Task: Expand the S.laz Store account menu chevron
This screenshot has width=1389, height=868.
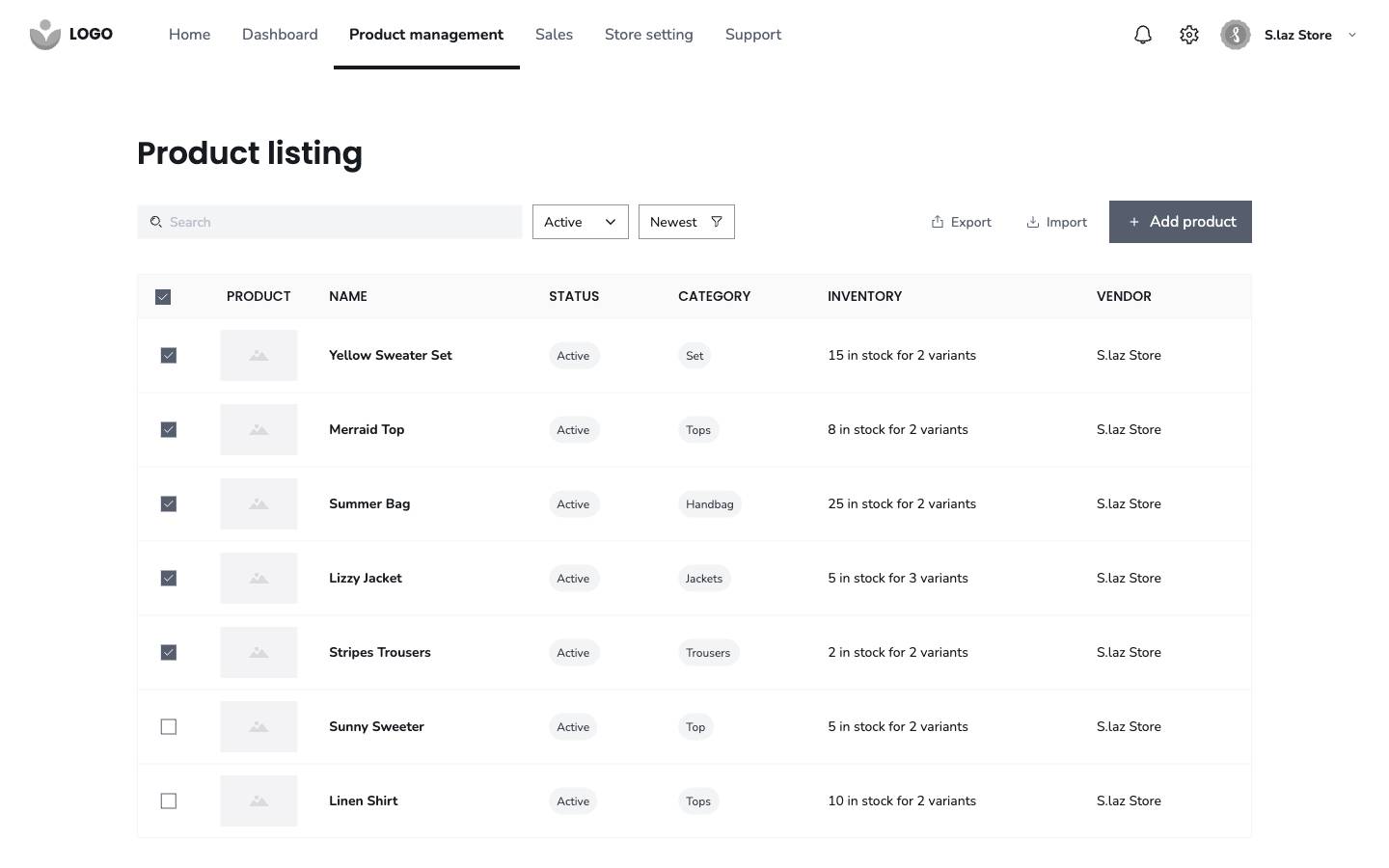Action: 1352,35
